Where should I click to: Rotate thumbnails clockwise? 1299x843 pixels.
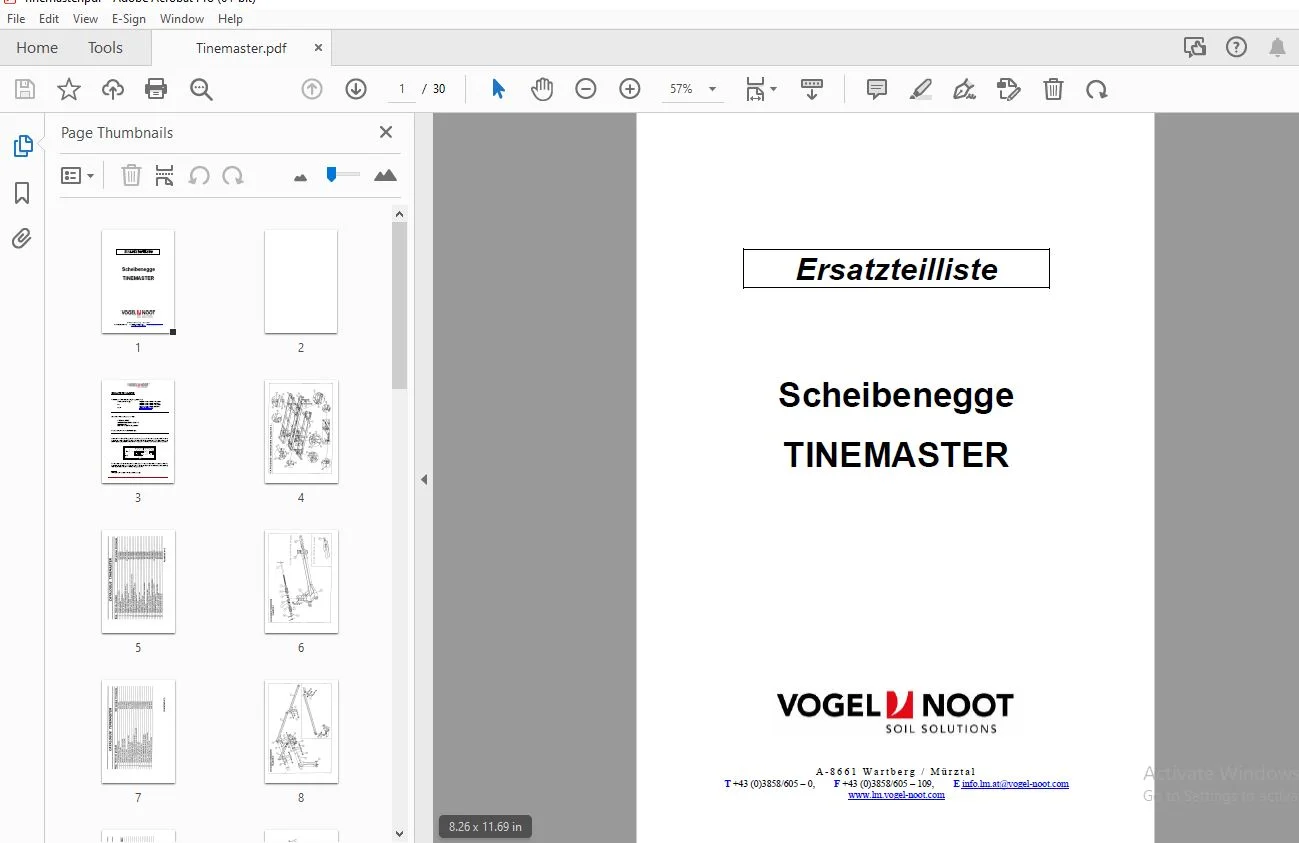point(233,176)
